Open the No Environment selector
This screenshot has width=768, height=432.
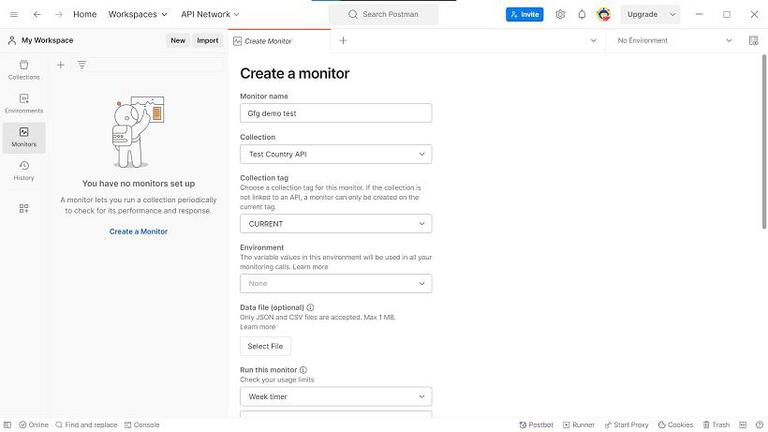coord(674,41)
